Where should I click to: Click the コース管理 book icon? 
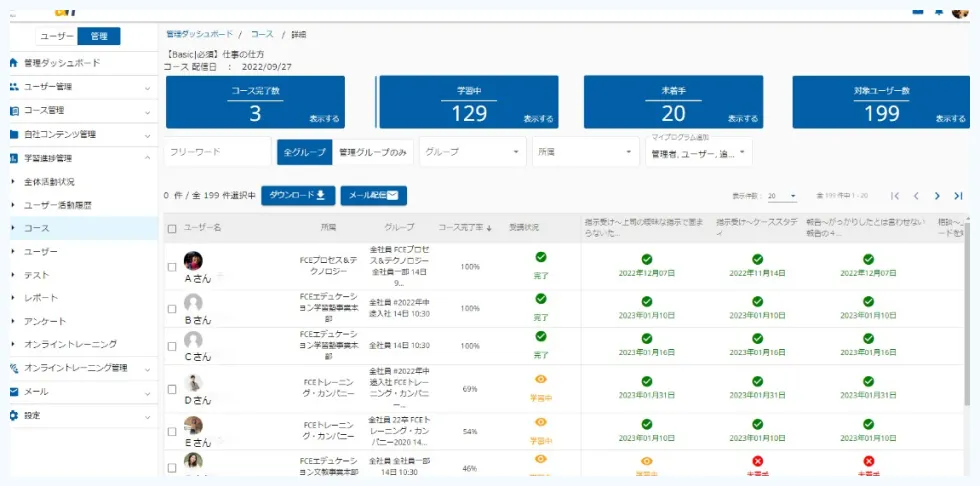pyautogui.click(x=14, y=111)
